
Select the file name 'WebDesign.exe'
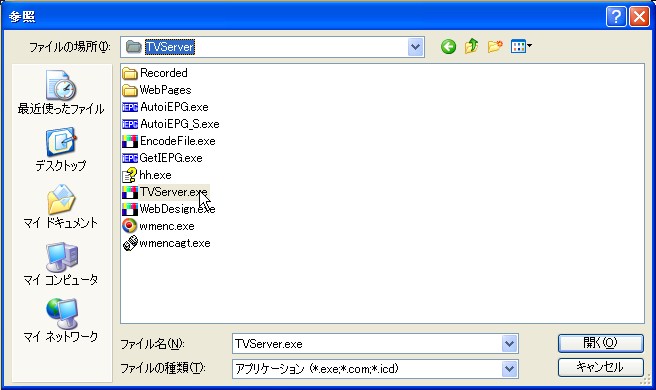[177, 209]
